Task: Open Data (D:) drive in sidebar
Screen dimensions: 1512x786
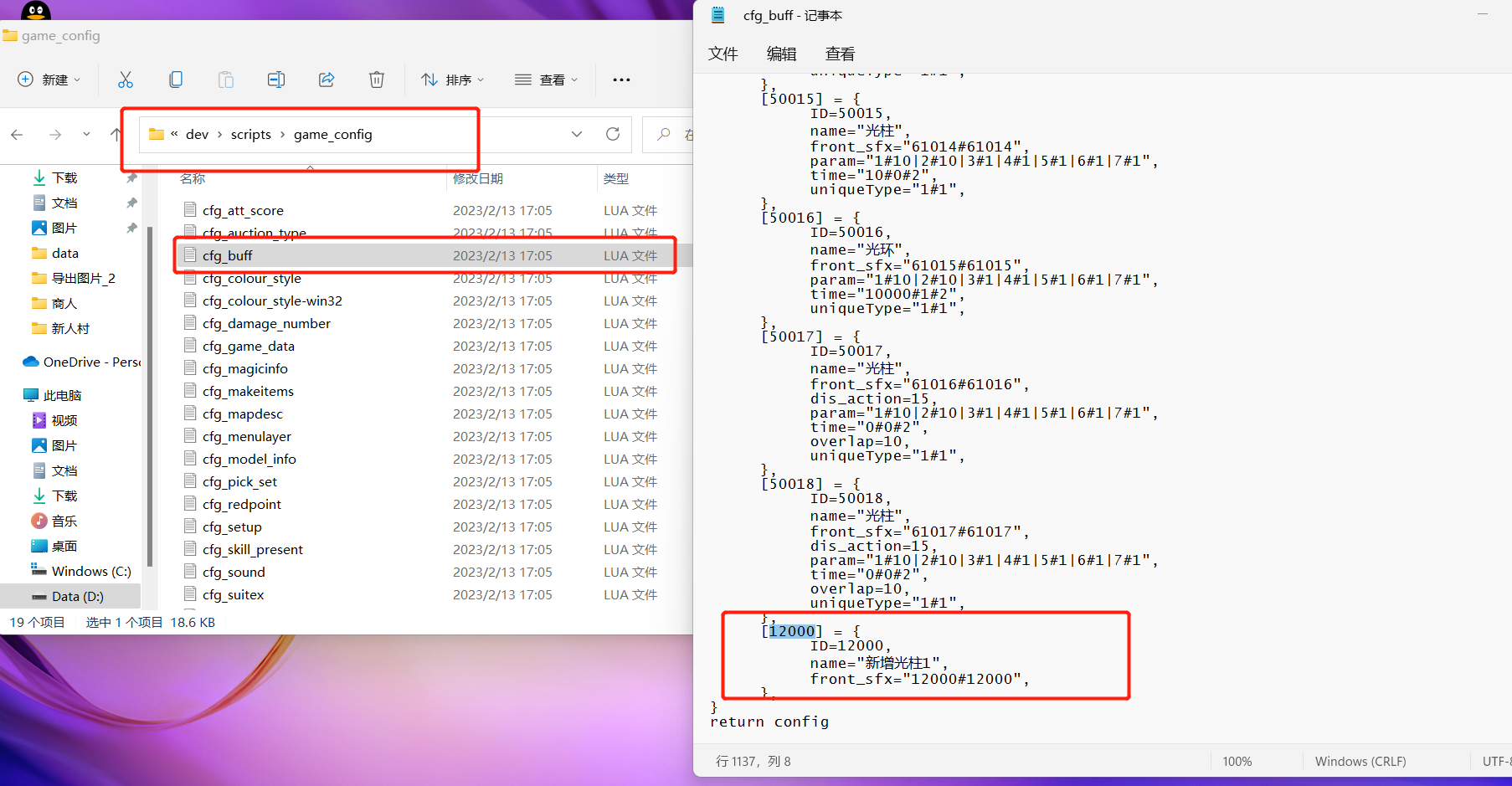Action: point(78,596)
